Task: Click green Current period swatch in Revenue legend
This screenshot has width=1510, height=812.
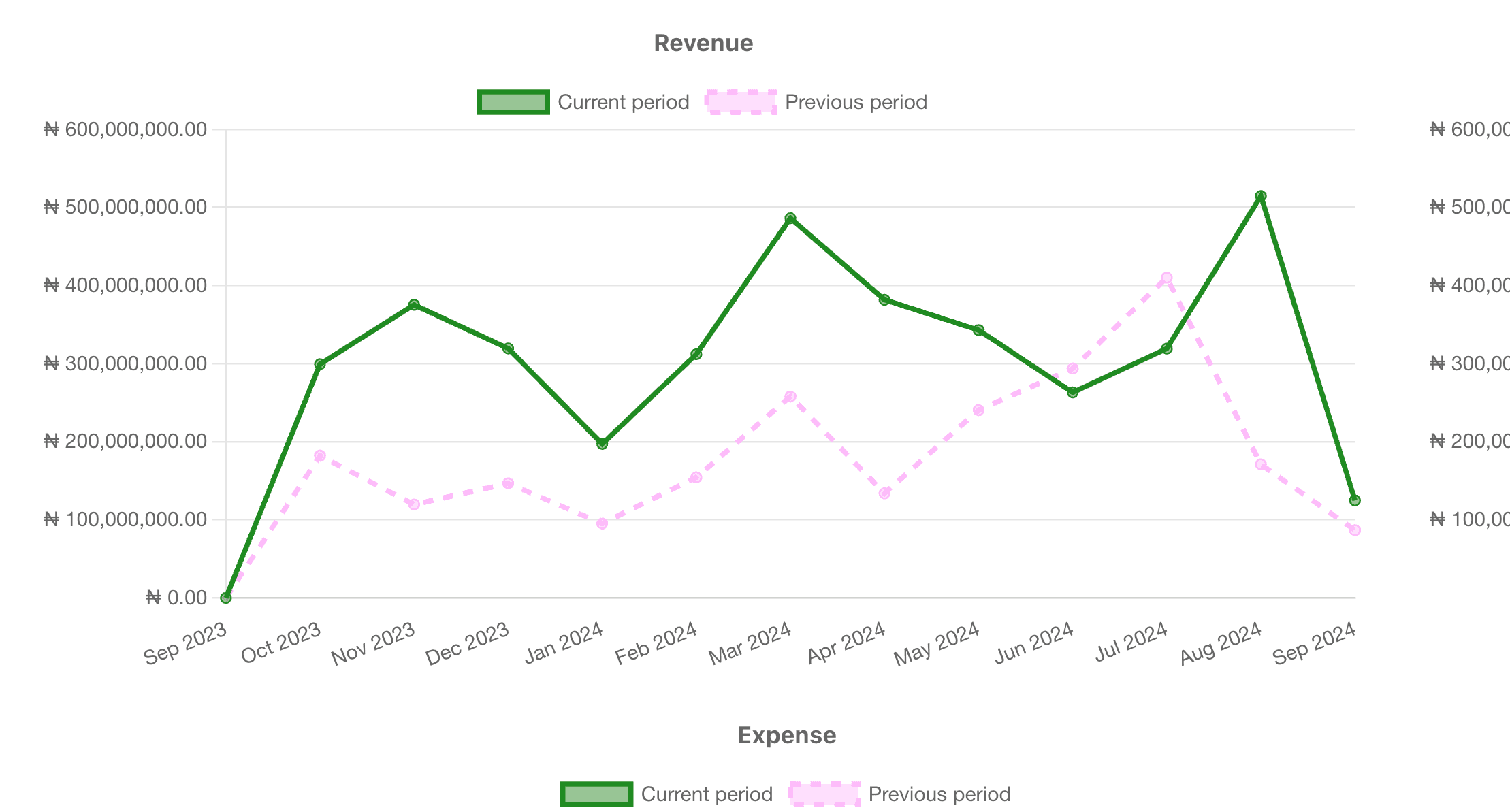Action: click(x=513, y=102)
